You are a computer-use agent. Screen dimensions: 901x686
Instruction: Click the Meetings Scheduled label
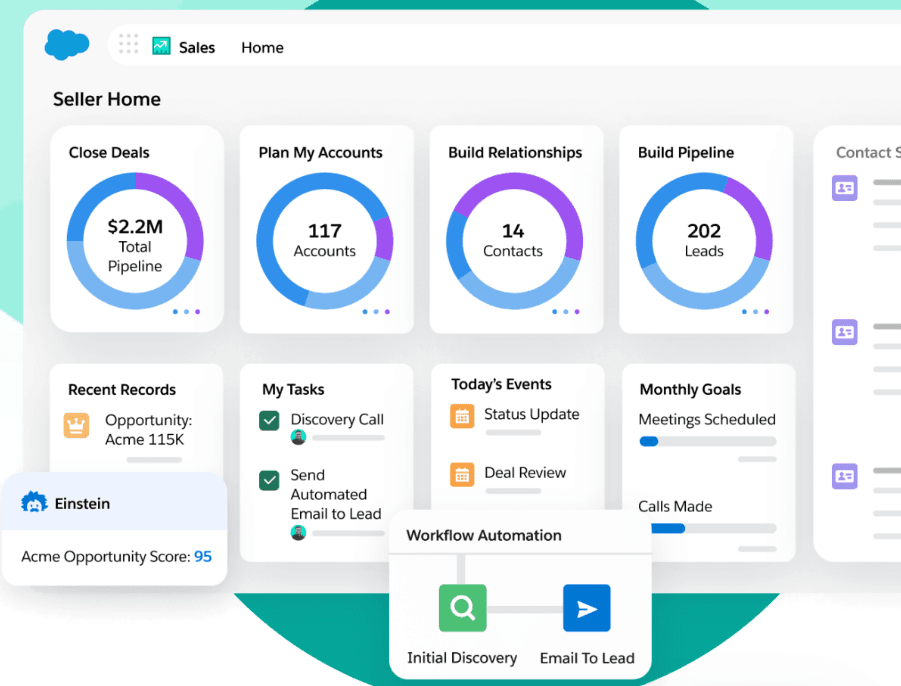click(x=707, y=419)
